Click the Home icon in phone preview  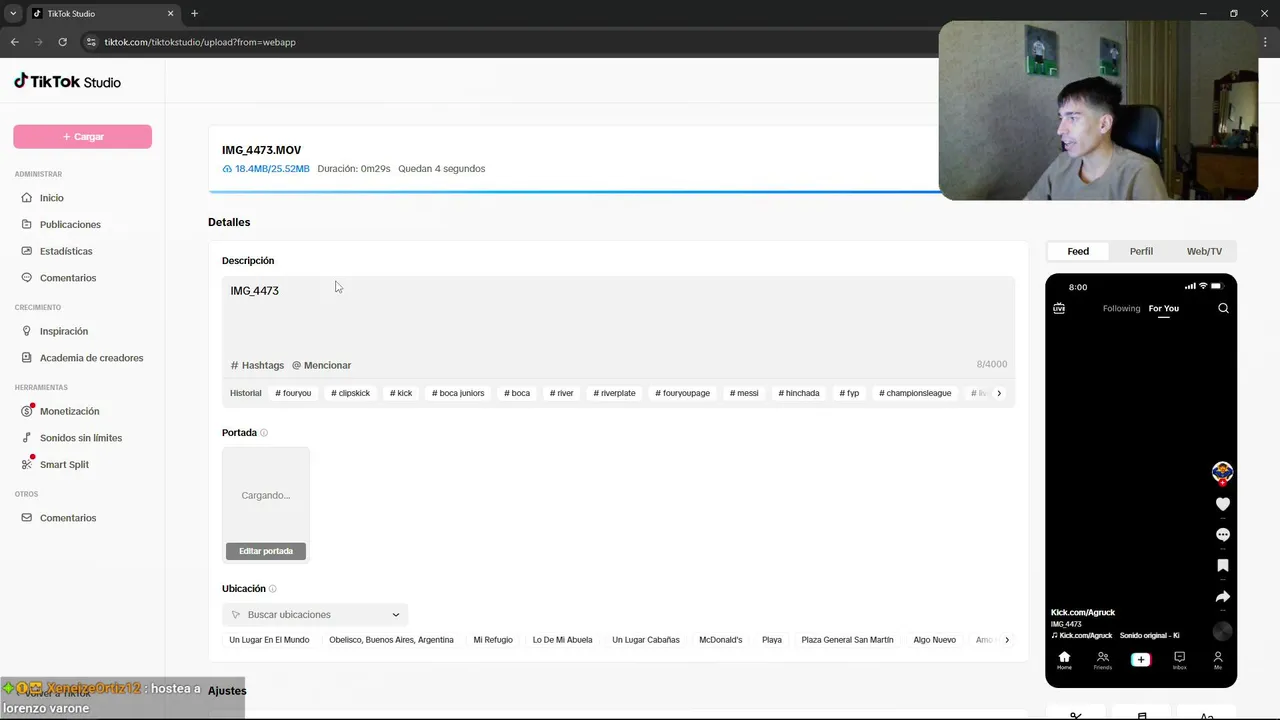pyautogui.click(x=1064, y=660)
